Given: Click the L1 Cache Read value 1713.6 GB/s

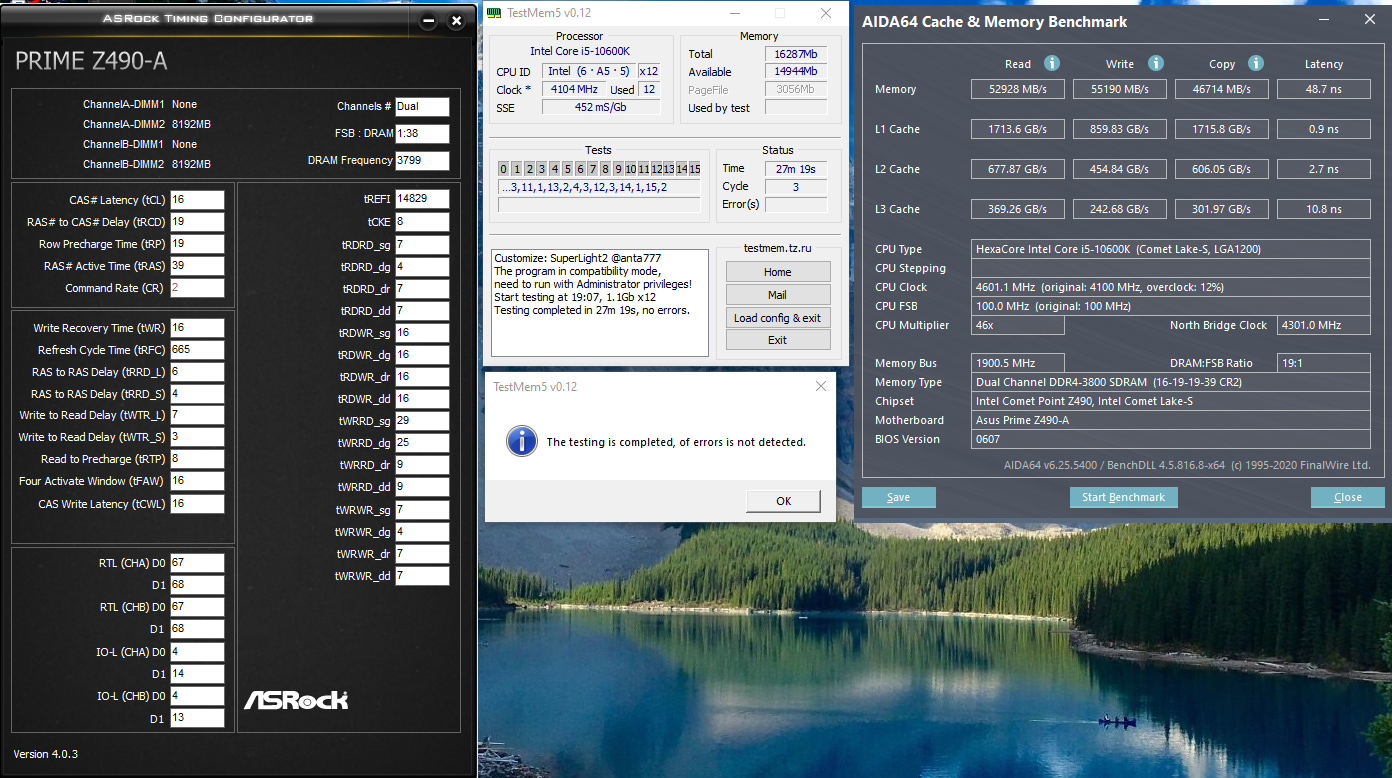Looking at the screenshot, I should [1019, 129].
